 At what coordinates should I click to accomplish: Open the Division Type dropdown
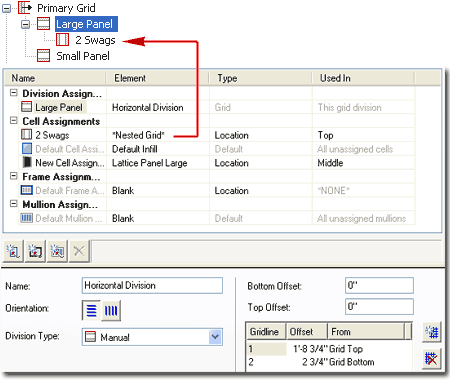point(215,337)
